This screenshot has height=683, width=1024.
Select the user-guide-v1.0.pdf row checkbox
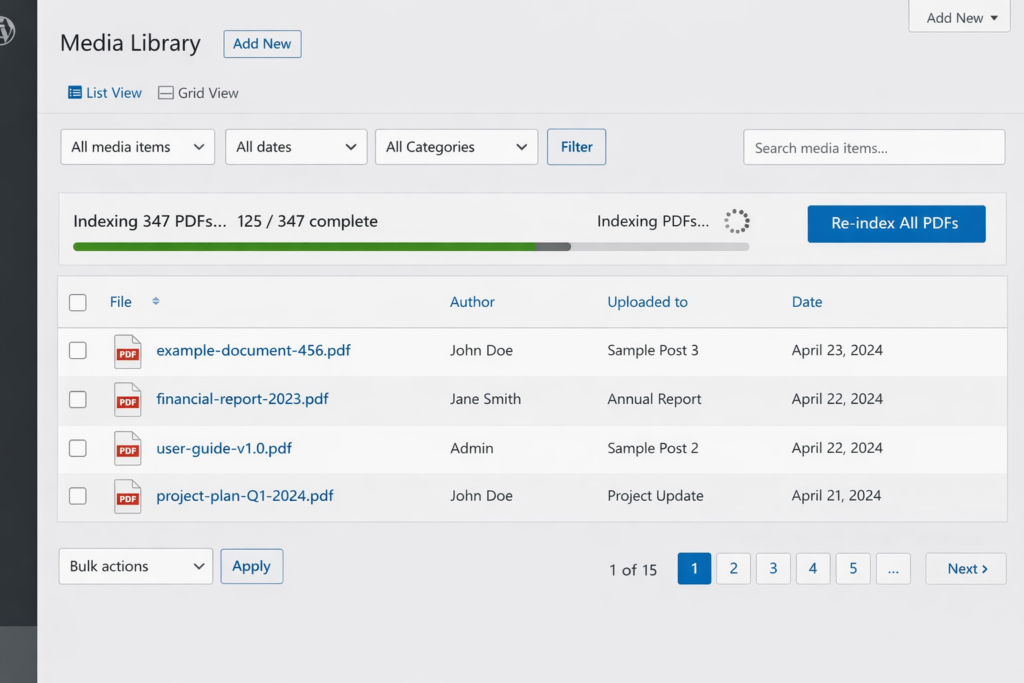tap(78, 448)
